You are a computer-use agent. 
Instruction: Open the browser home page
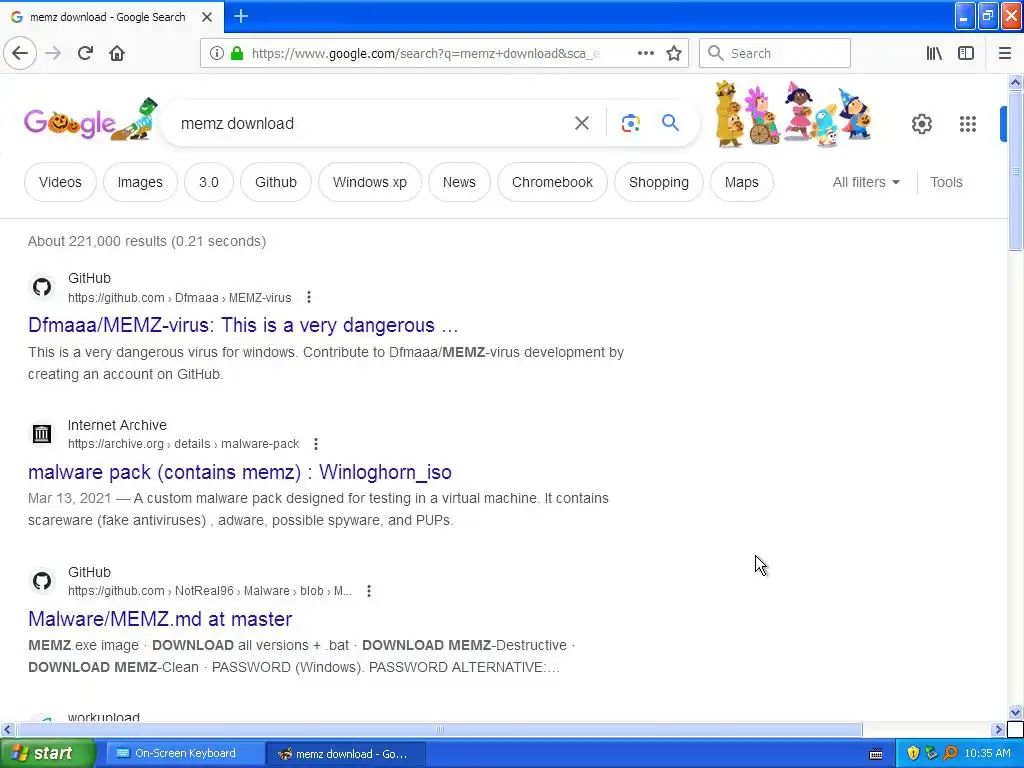pos(117,53)
